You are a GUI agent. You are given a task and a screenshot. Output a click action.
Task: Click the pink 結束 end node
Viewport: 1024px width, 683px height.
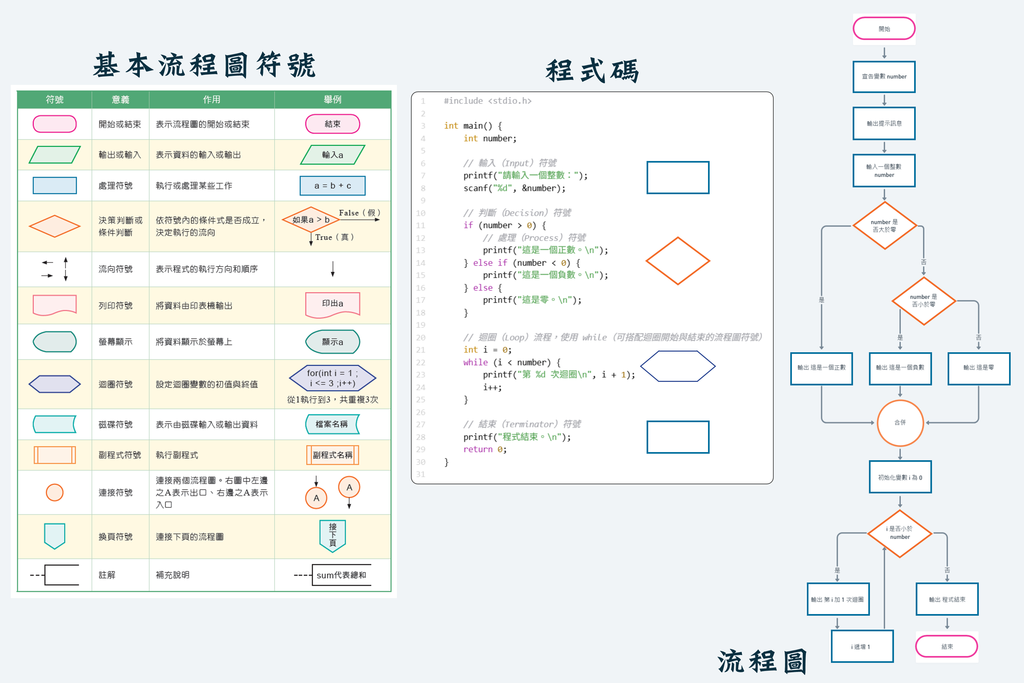tap(946, 646)
